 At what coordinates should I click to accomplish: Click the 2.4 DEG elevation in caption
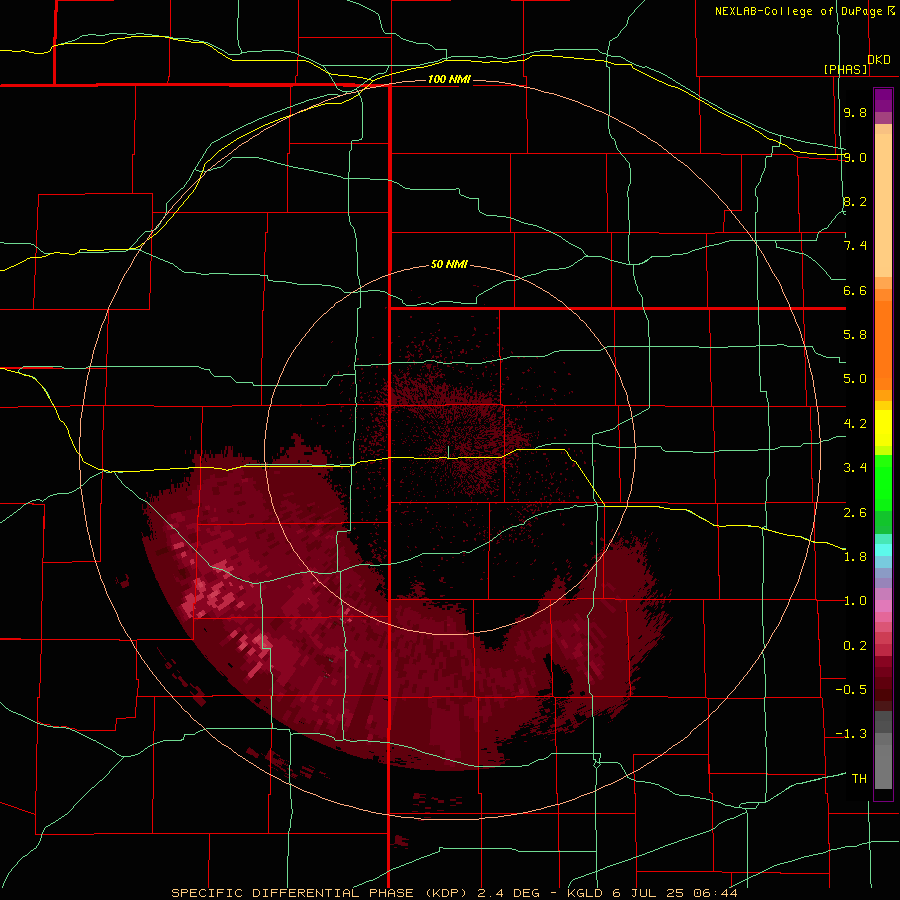[507, 893]
